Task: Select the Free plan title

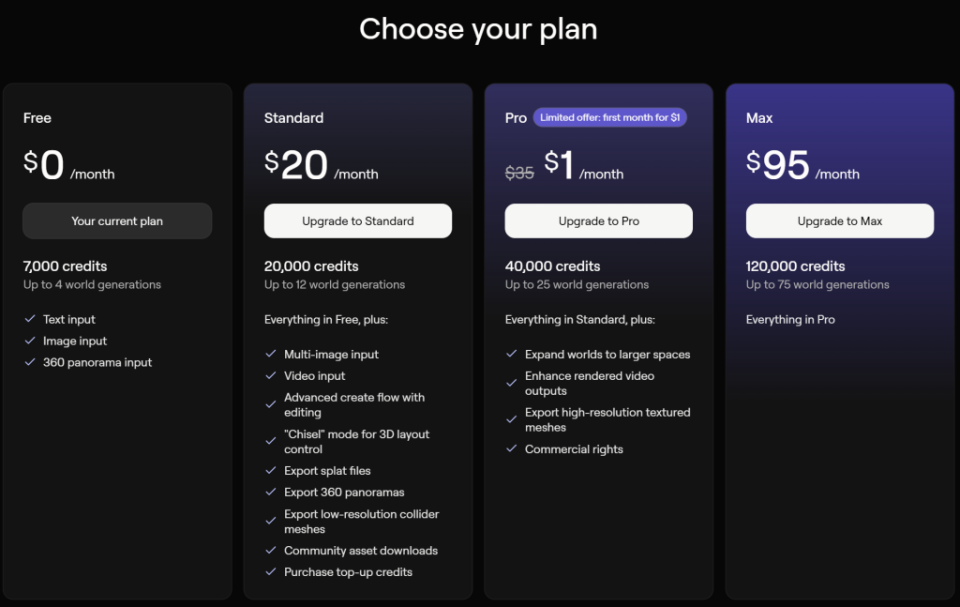Action: pyautogui.click(x=37, y=118)
